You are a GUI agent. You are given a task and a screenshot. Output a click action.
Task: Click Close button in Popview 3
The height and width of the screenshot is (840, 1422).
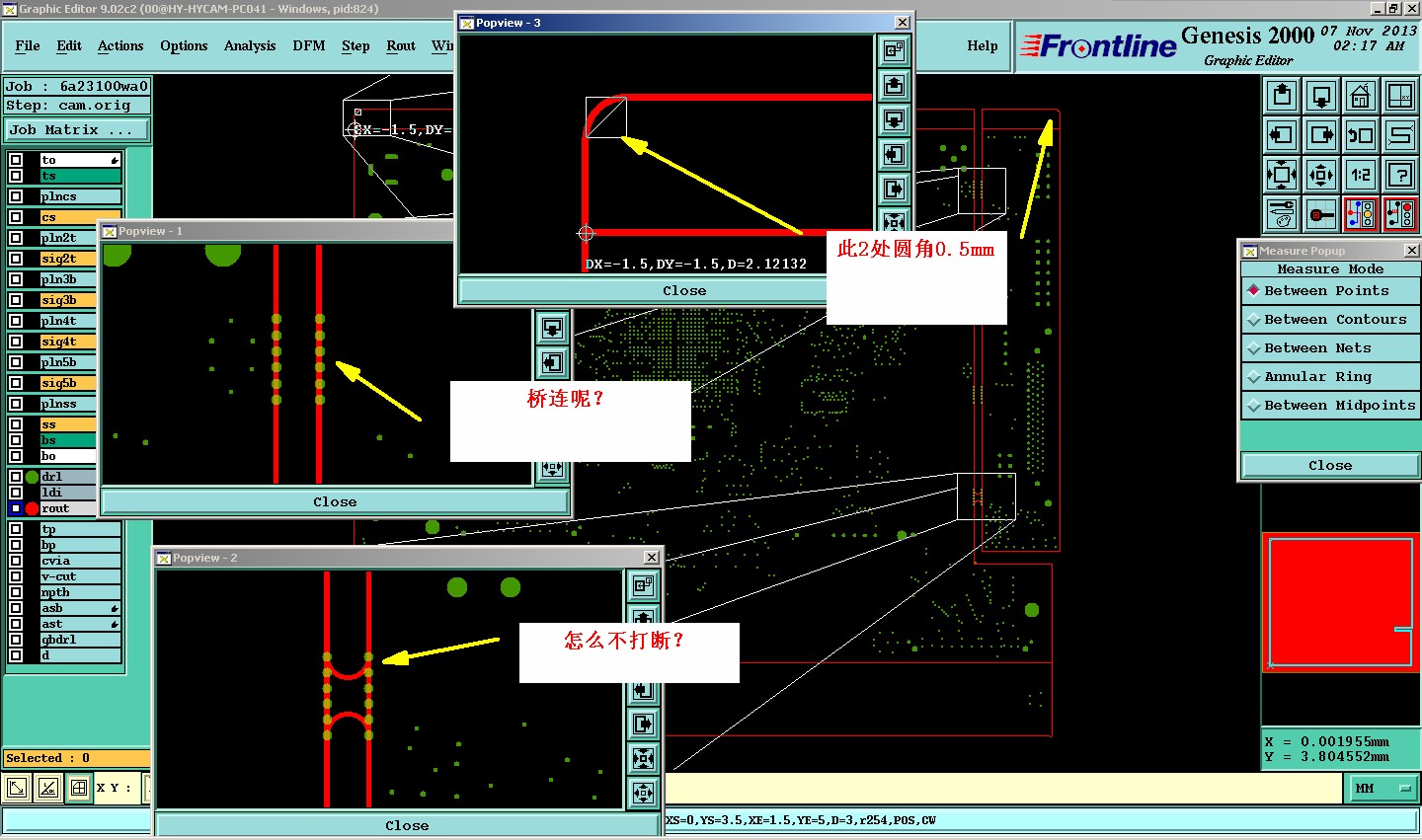pos(684,290)
